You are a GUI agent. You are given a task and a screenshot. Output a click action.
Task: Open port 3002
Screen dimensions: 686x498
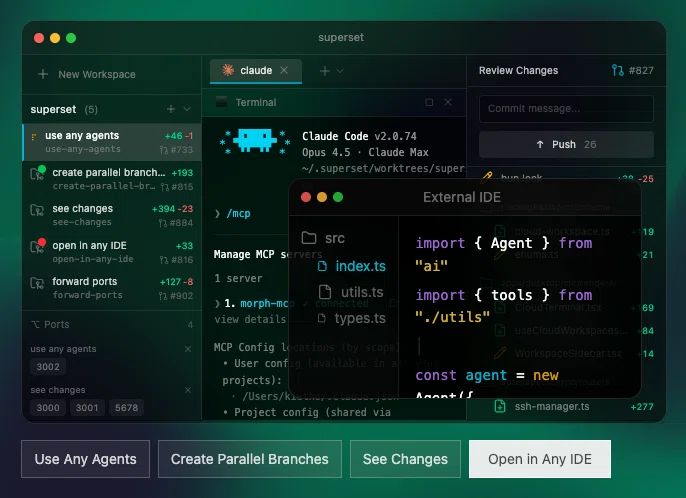[48, 367]
